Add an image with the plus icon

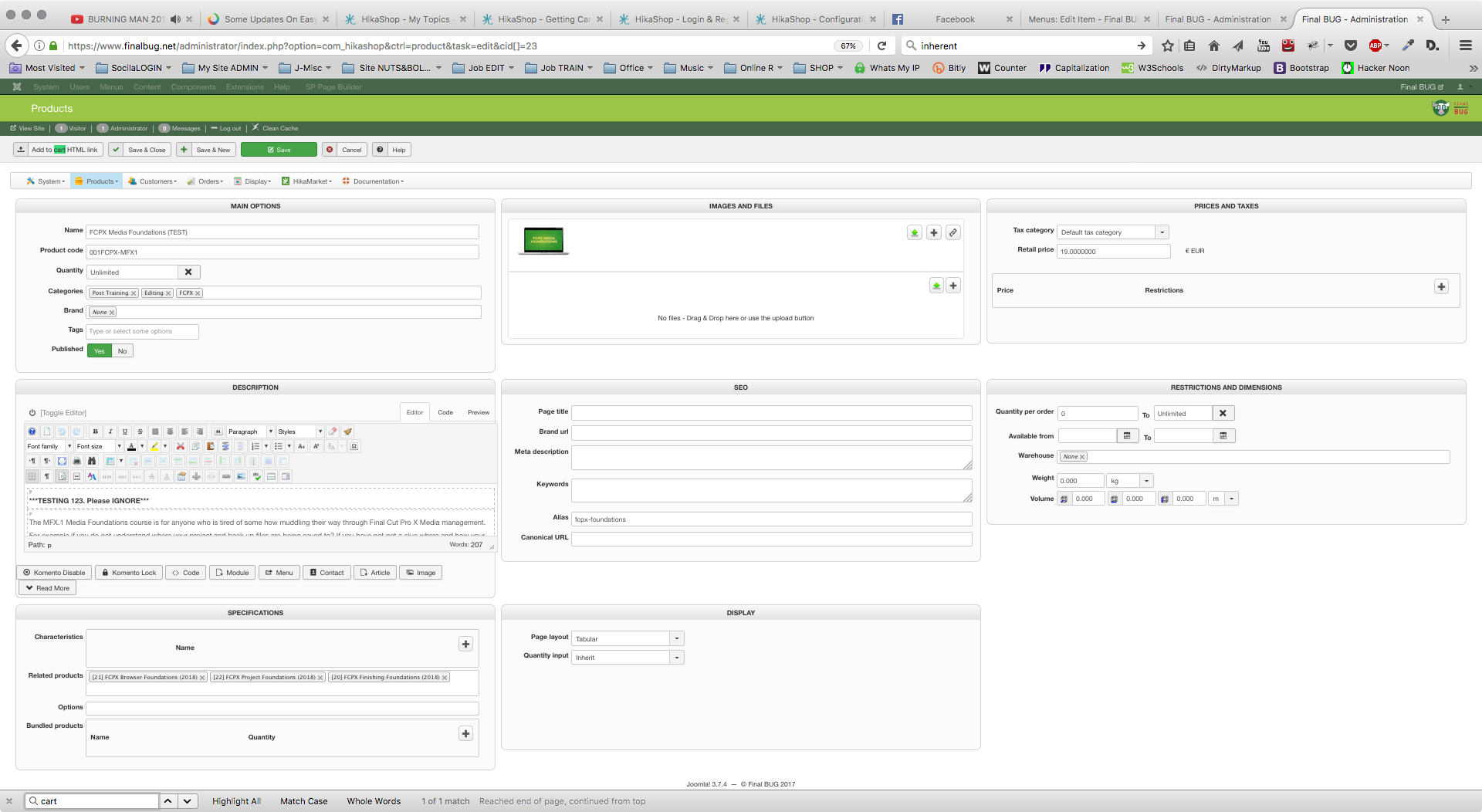point(934,232)
